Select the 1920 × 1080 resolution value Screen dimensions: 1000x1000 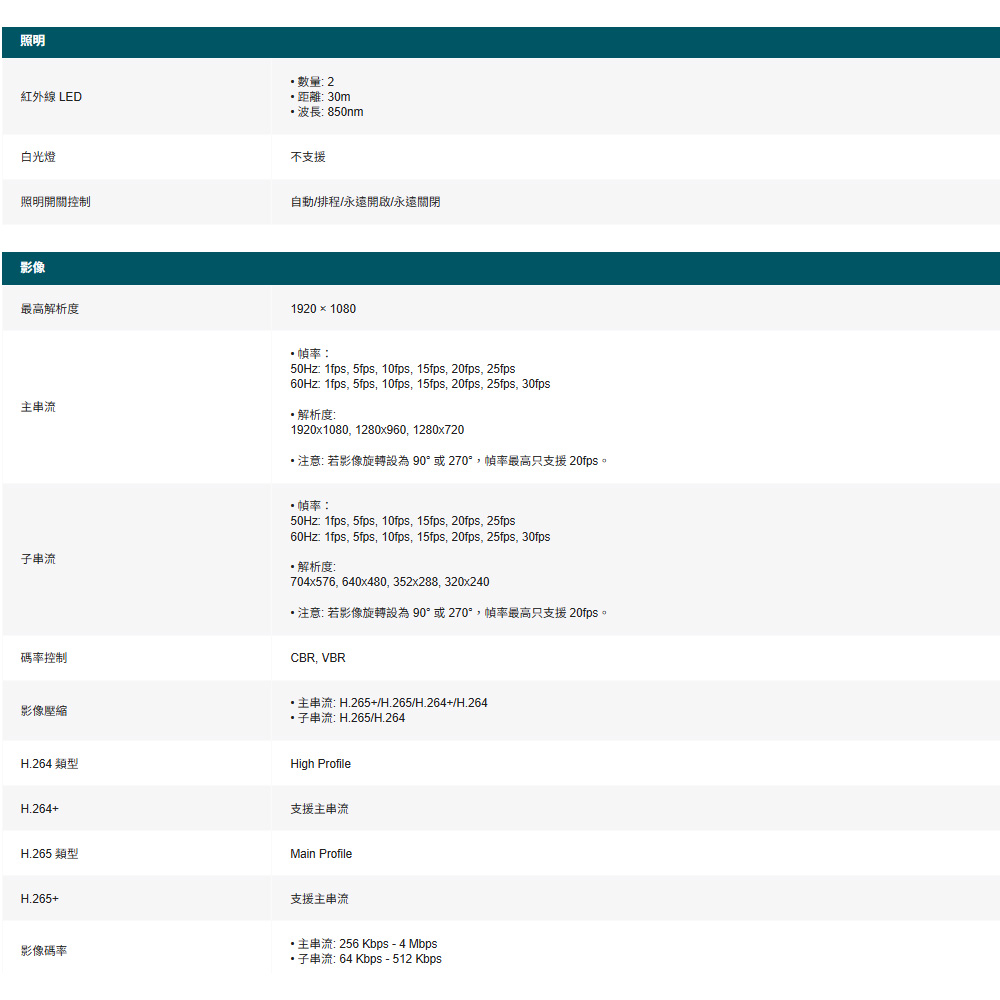click(323, 309)
